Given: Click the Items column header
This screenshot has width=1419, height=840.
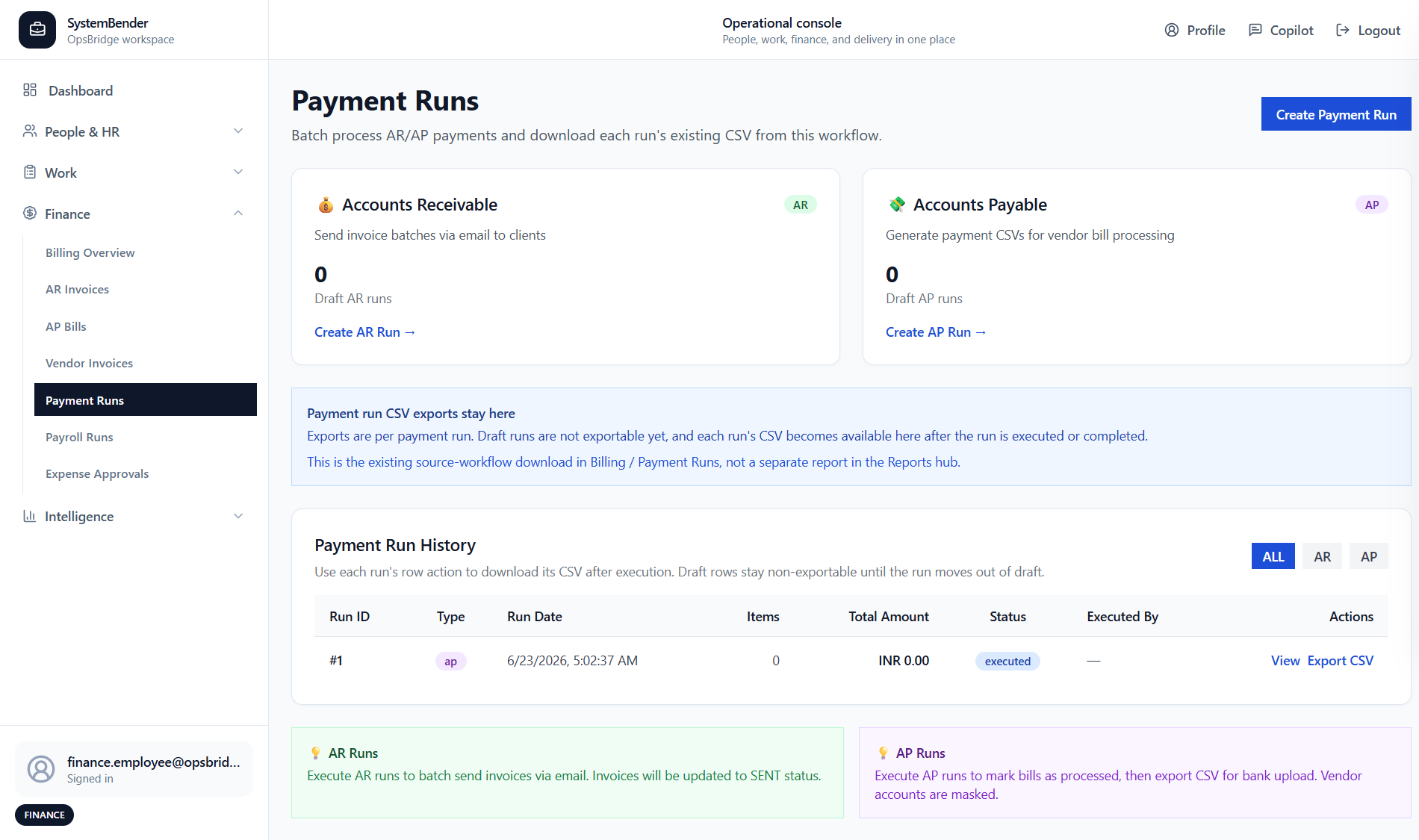Looking at the screenshot, I should coord(763,616).
